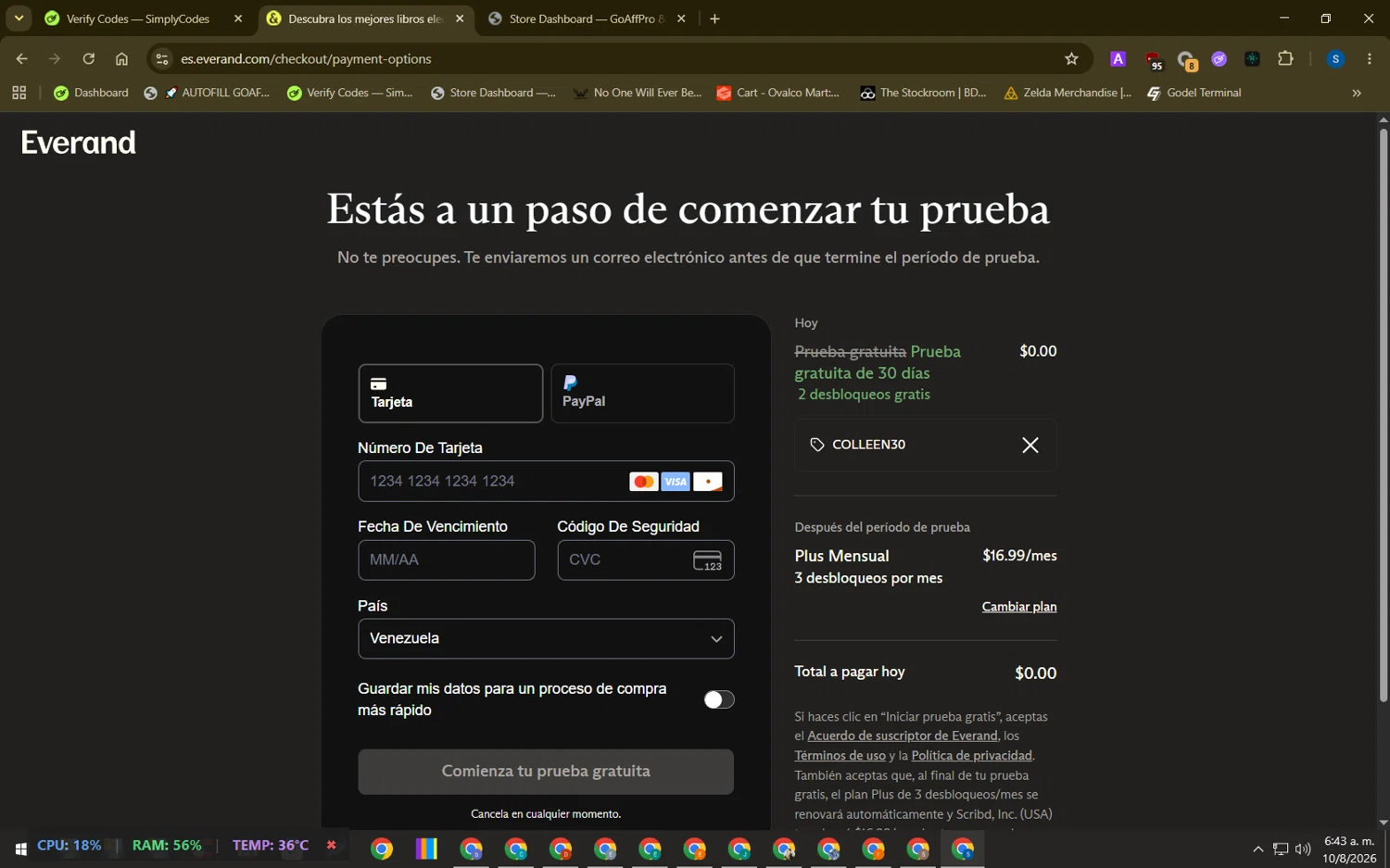
Task: Open the Zelda Merchandise bookmark
Action: (1068, 93)
